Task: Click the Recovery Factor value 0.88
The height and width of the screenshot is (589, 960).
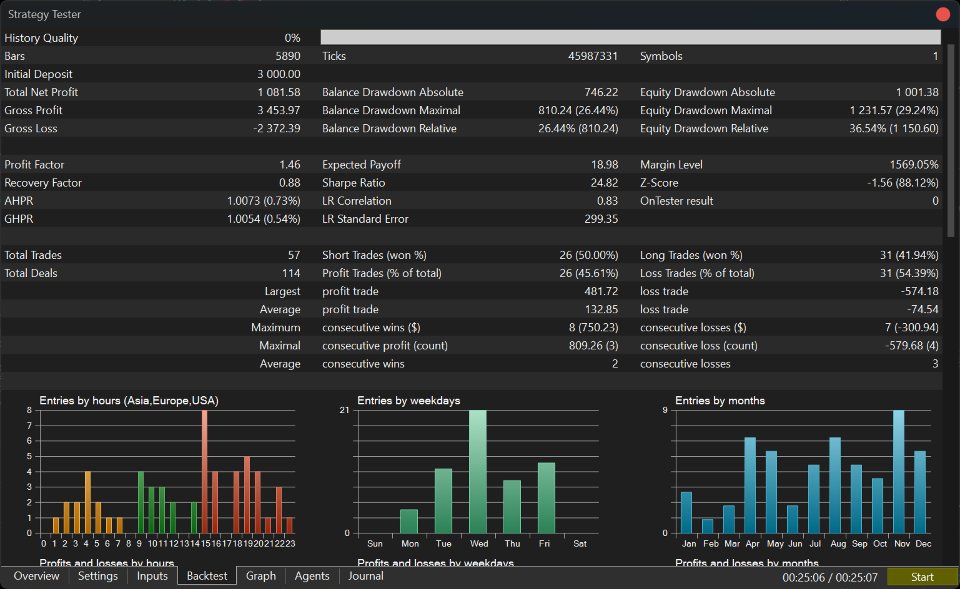Action: pyautogui.click(x=290, y=182)
